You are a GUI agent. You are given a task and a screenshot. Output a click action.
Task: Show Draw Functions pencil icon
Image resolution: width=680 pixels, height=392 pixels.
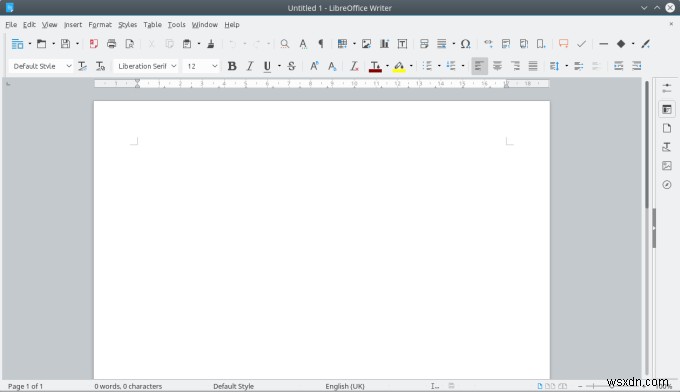[645, 44]
